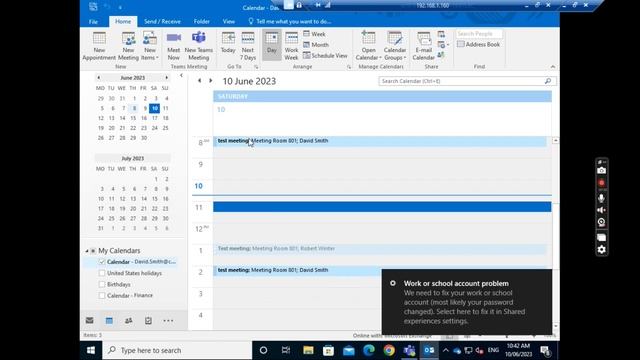Go to next day with forward arrow
Image resolution: width=640 pixels, height=360 pixels.
click(211, 81)
